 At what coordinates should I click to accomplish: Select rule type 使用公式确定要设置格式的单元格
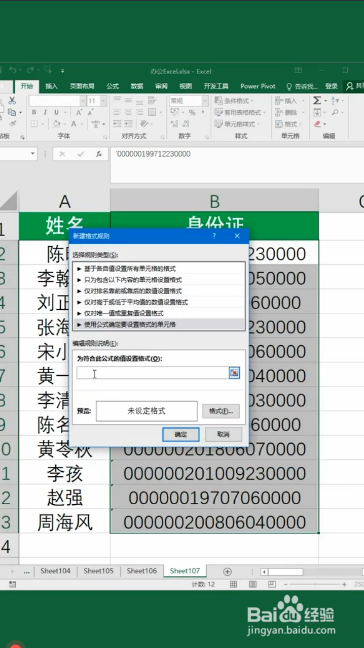click(159, 324)
